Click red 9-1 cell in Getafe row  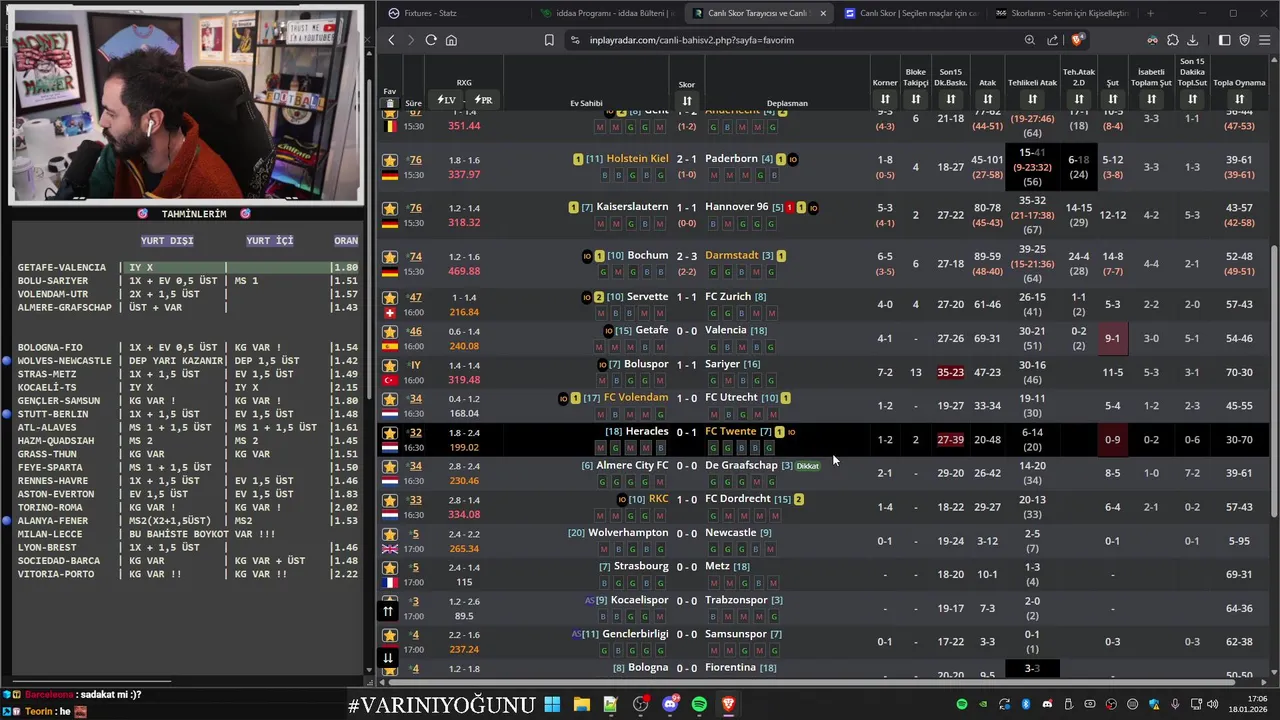[1112, 338]
